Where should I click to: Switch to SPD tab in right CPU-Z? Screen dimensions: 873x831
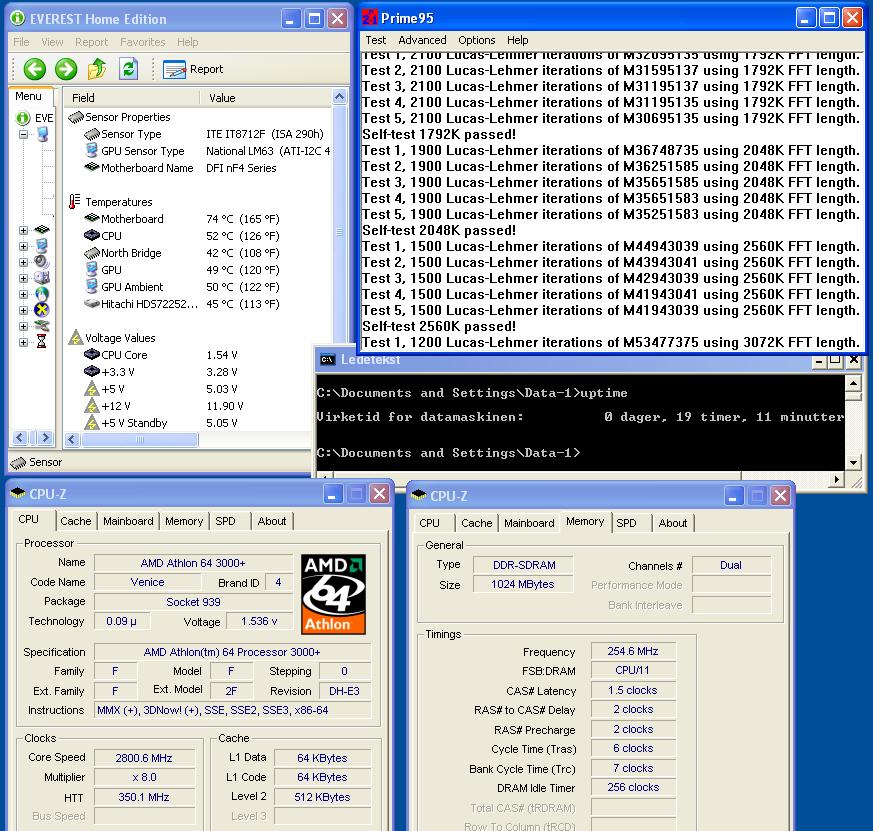626,523
